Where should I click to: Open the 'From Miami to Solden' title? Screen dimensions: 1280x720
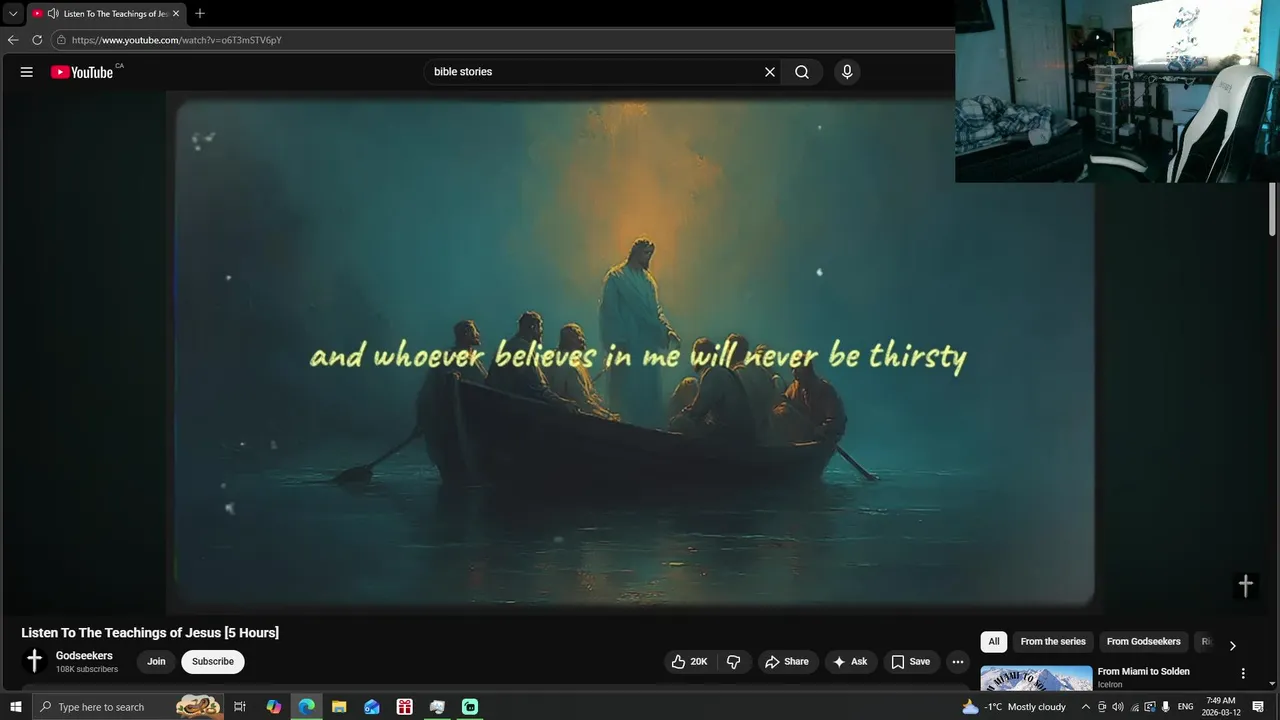click(x=1143, y=672)
